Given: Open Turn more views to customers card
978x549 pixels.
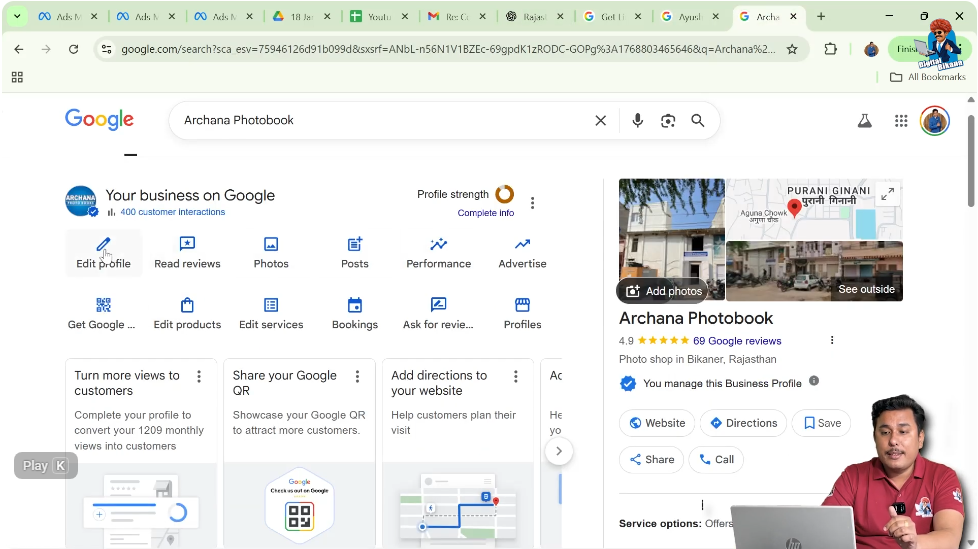Looking at the screenshot, I should [141, 454].
